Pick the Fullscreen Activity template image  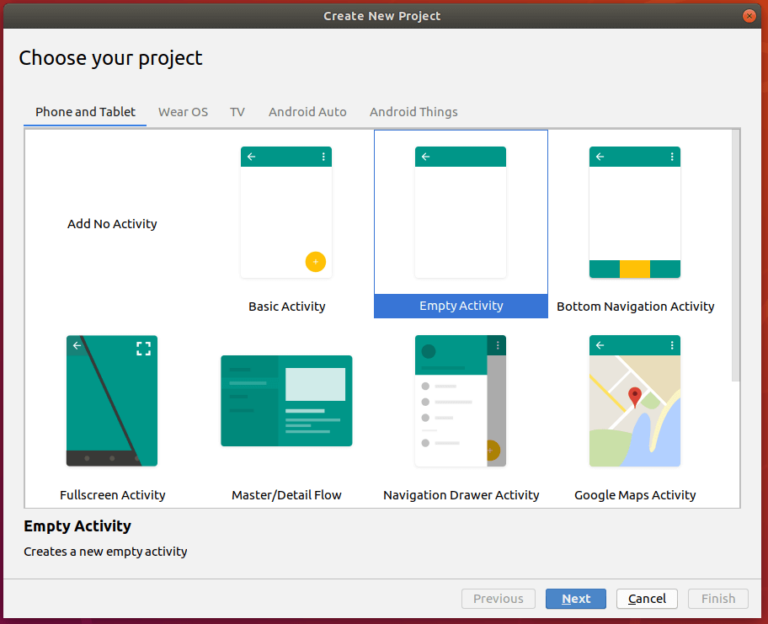point(112,401)
